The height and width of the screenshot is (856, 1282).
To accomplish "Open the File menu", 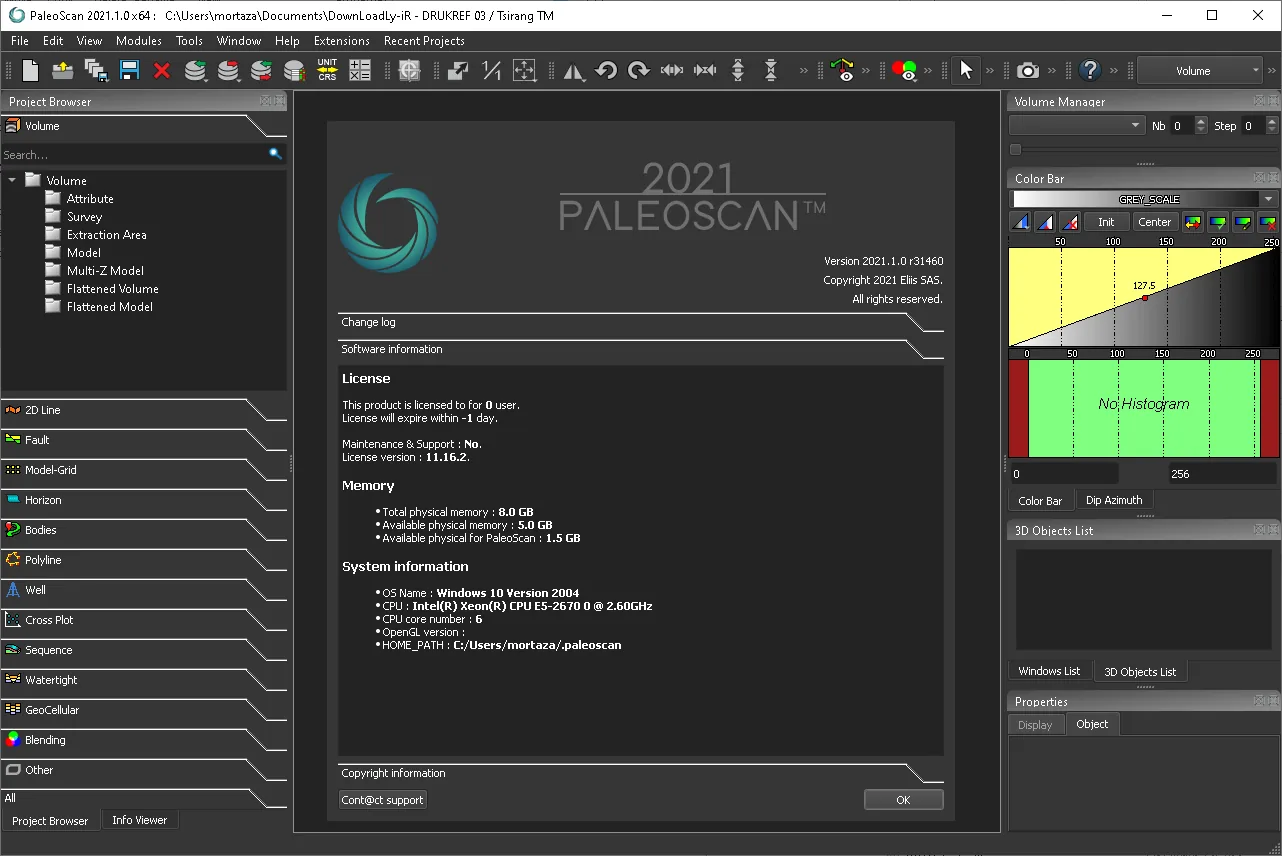I will point(20,41).
